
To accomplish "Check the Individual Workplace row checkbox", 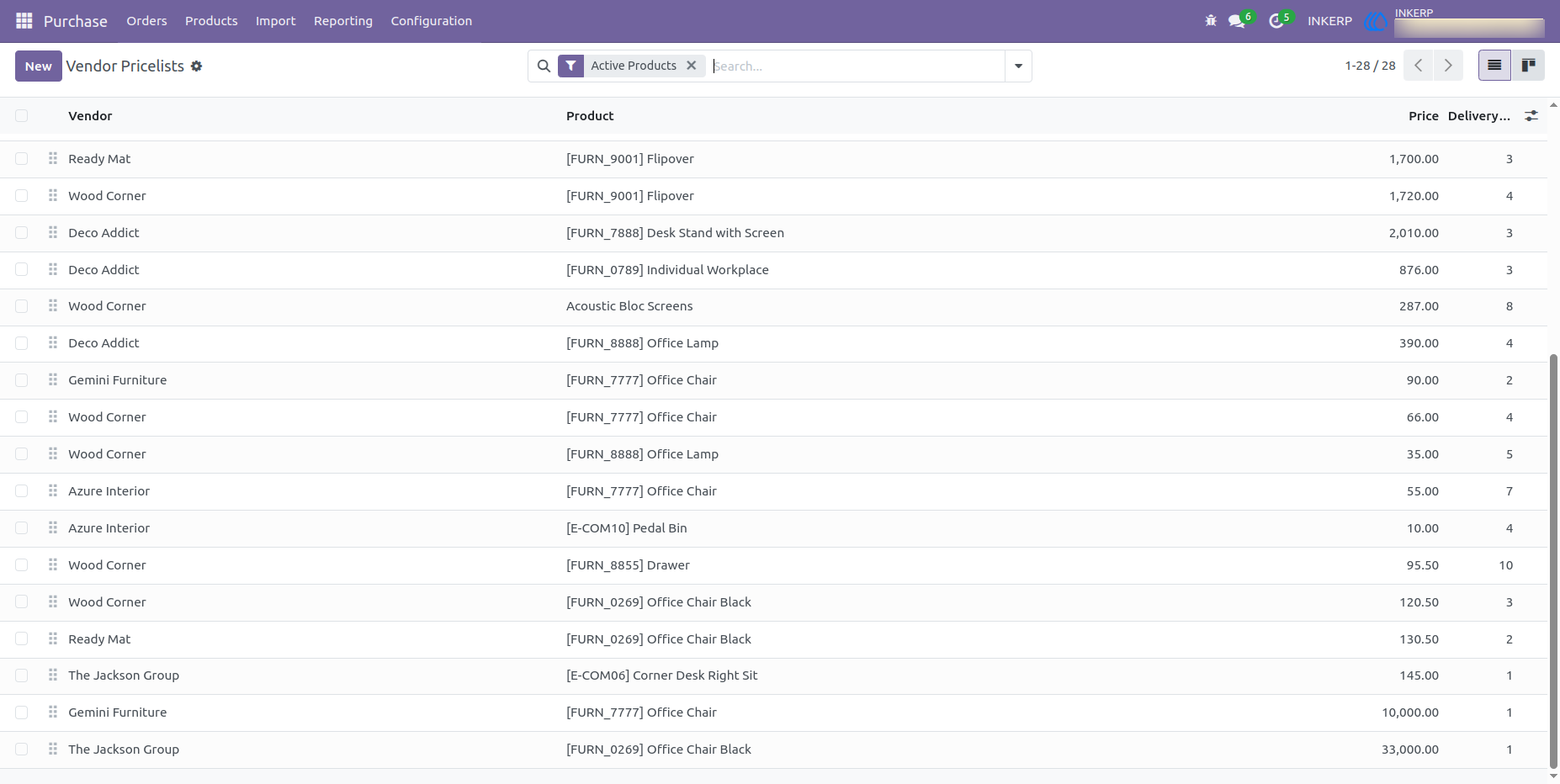I will pos(22,269).
